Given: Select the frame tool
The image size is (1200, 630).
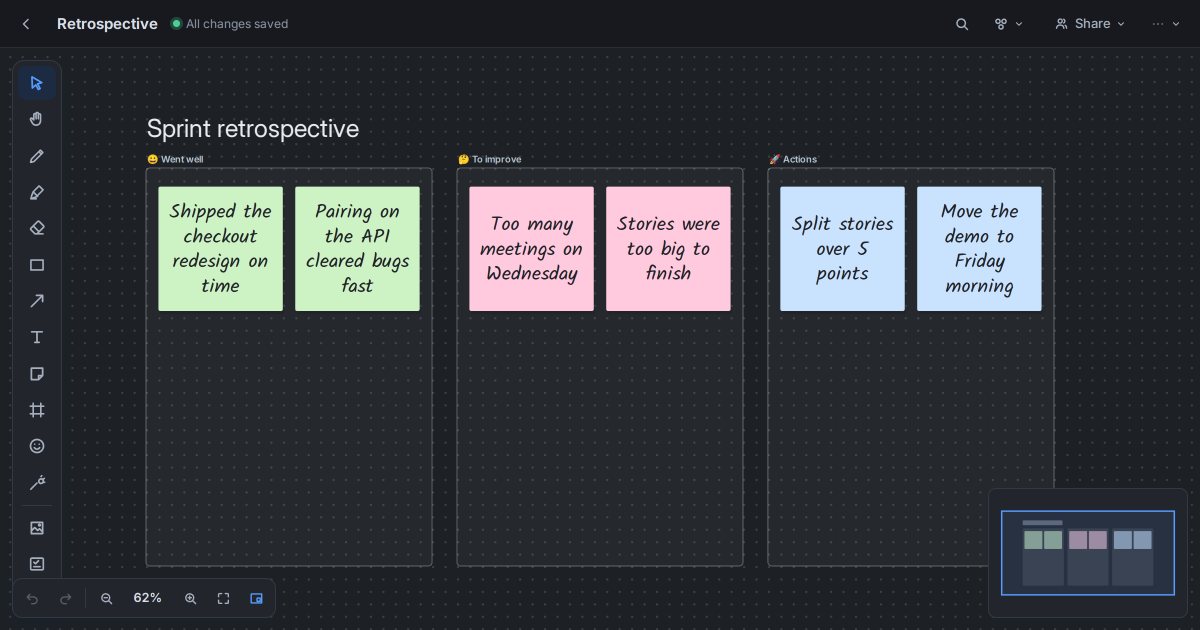Looking at the screenshot, I should coord(37,410).
